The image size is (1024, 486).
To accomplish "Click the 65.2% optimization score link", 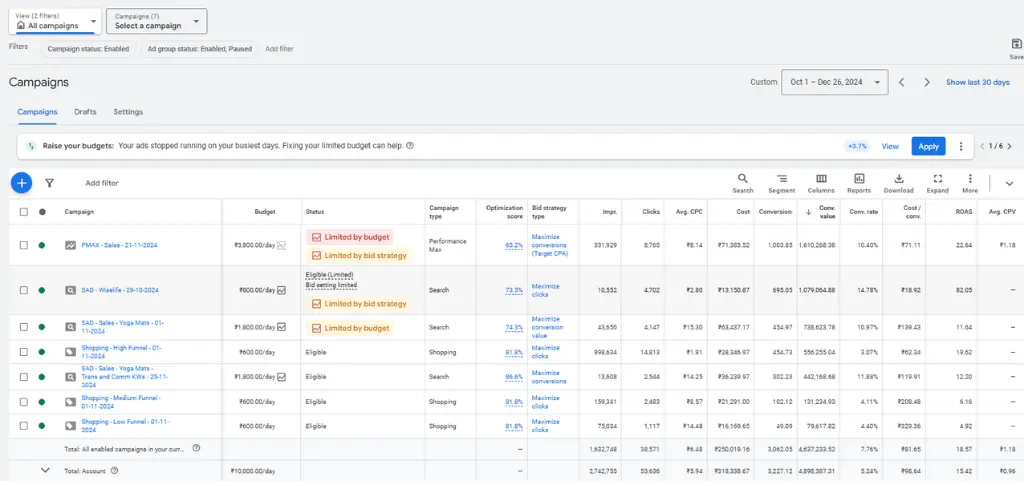I will [514, 246].
